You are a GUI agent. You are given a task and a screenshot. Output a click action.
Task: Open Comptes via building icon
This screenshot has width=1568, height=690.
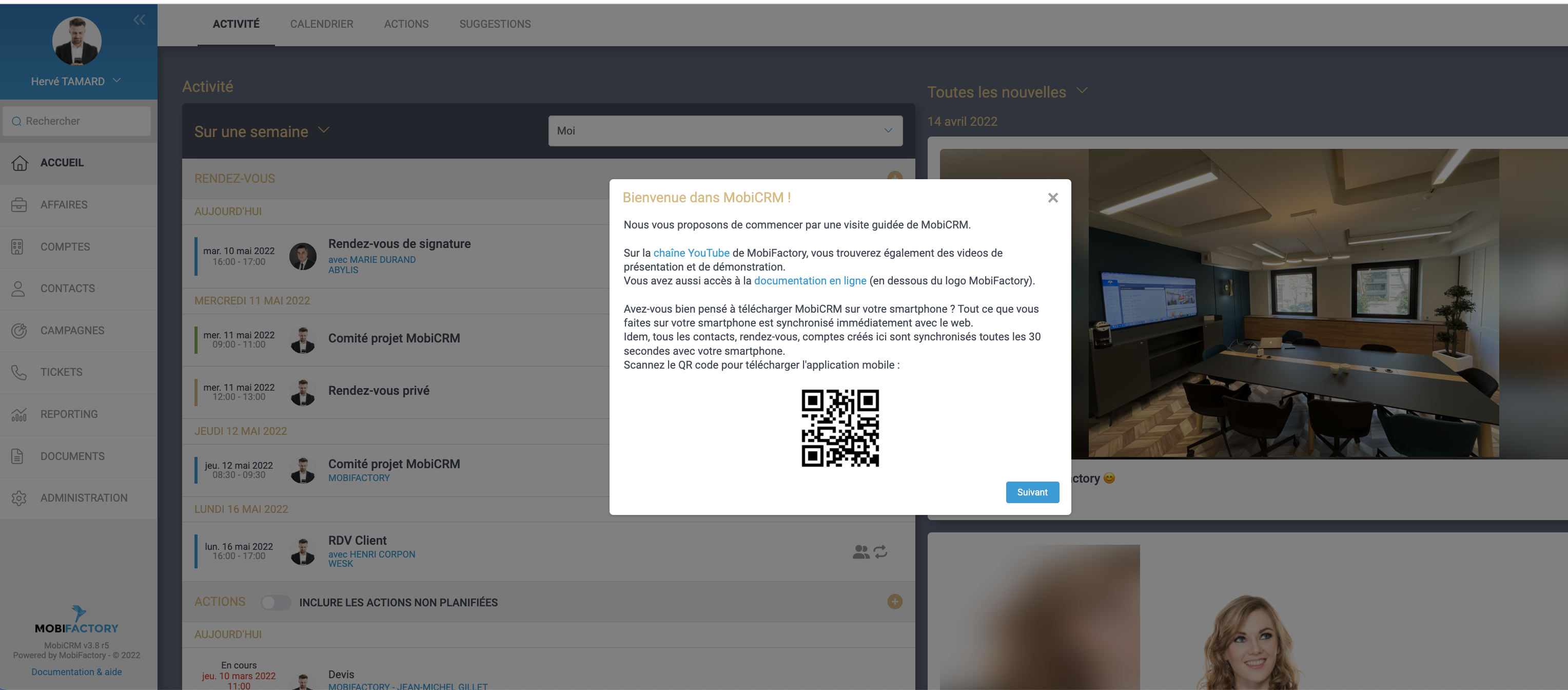(x=17, y=246)
